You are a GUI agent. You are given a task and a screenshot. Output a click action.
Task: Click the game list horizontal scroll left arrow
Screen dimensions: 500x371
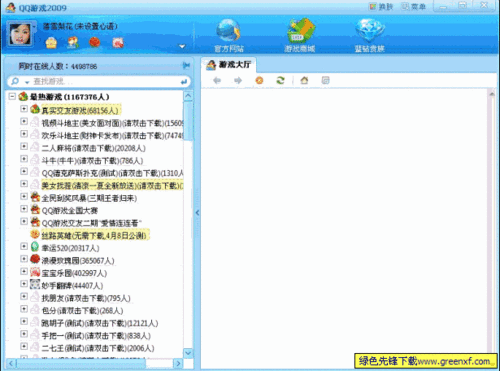pyautogui.click(x=11, y=363)
